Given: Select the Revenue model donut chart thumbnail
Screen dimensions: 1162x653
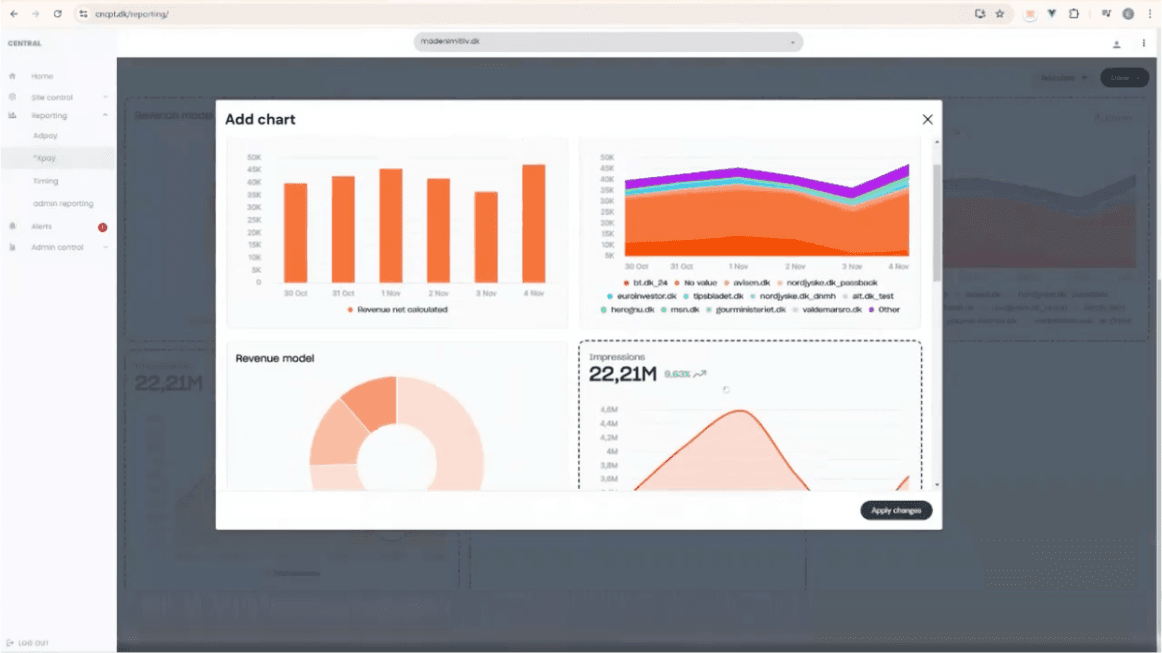Looking at the screenshot, I should (397, 417).
